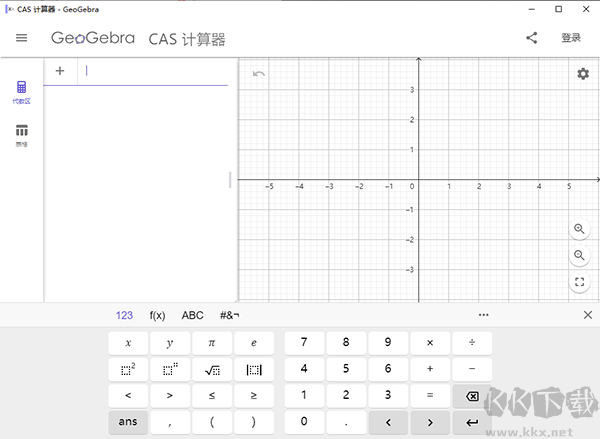The height and width of the screenshot is (439, 600).
Task: Click the undo arrow icon
Action: [x=259, y=74]
